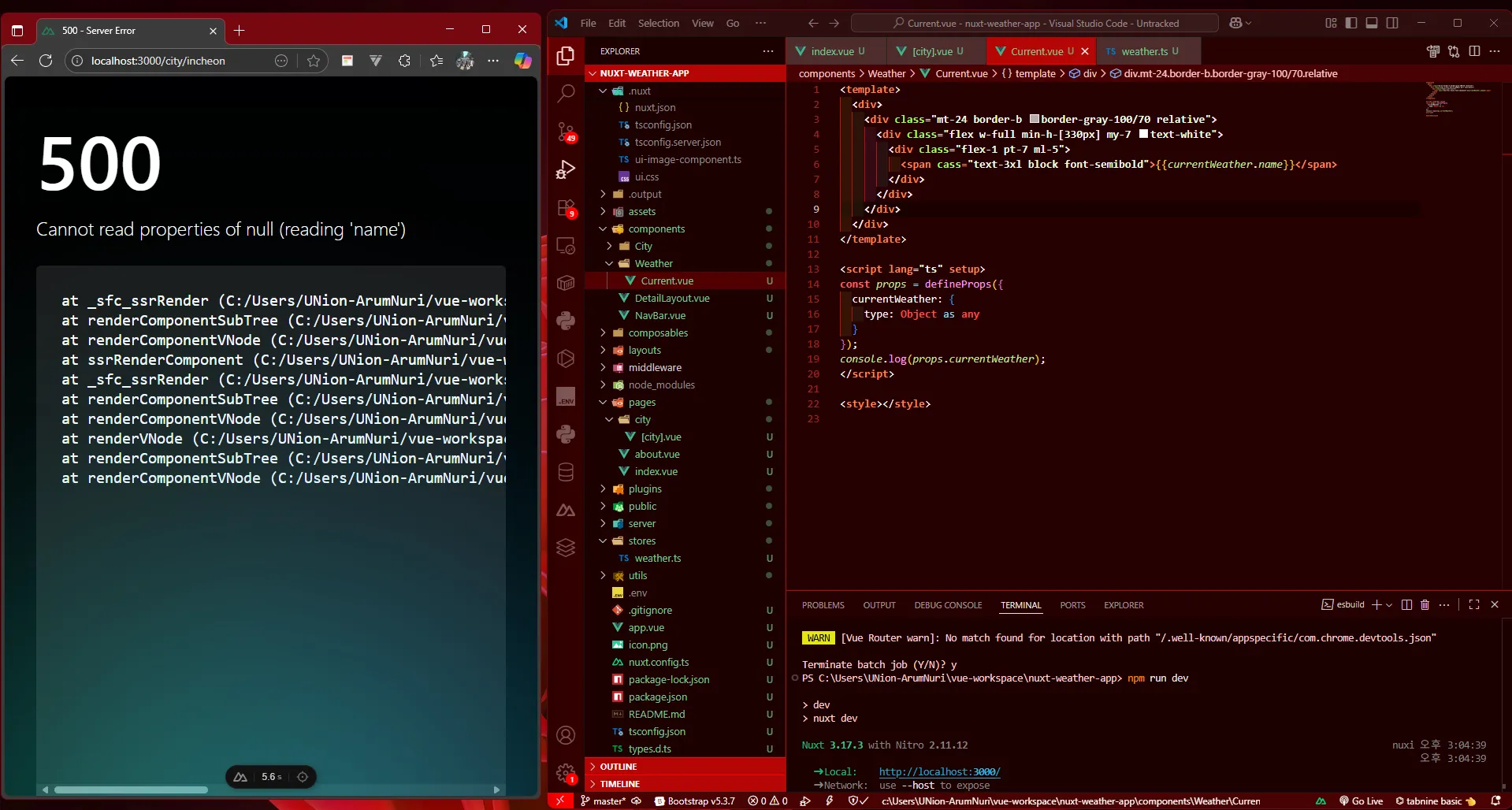Click the Copilot chat icon in title bar
1512x810 pixels.
pos(1235,23)
